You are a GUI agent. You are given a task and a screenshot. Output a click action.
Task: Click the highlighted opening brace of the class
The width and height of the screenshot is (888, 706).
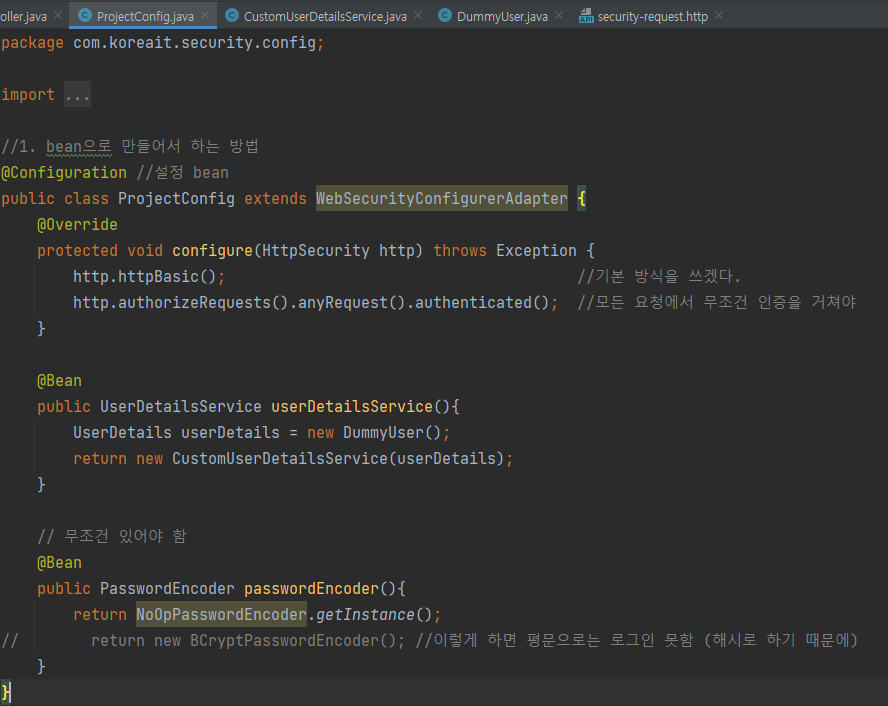(582, 198)
